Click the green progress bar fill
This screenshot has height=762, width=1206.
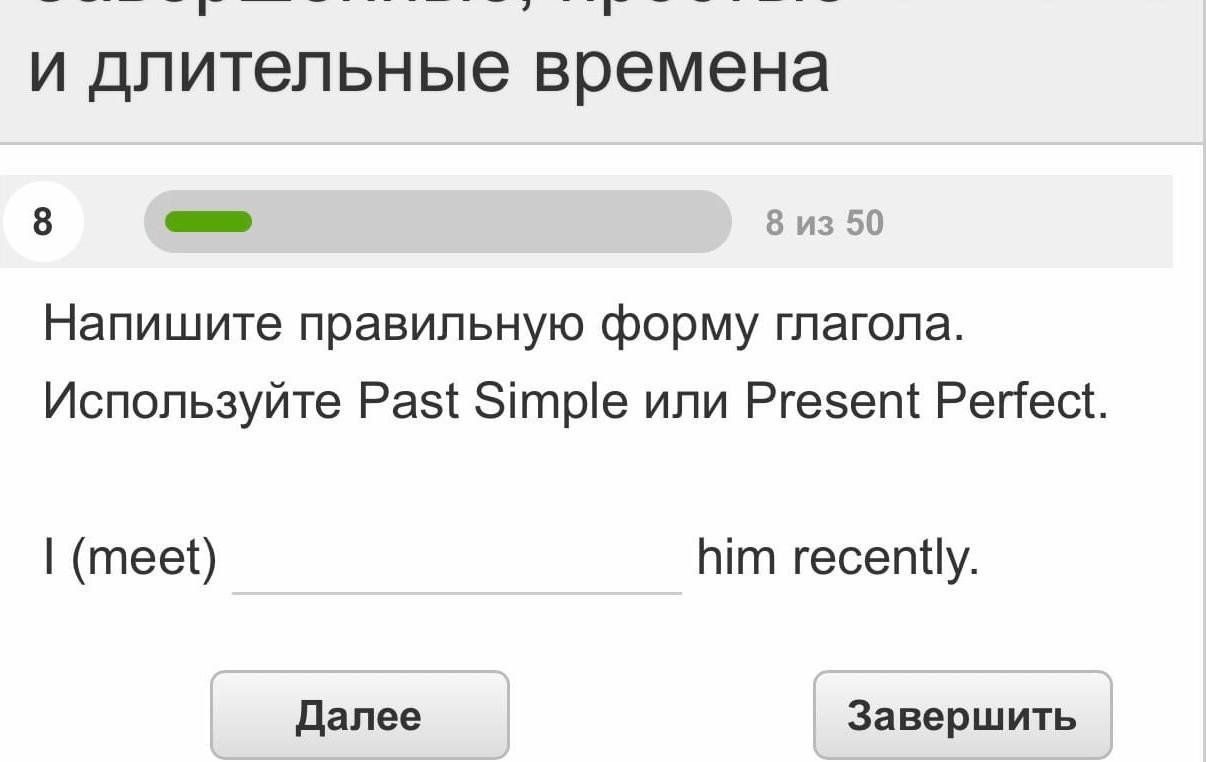[208, 222]
